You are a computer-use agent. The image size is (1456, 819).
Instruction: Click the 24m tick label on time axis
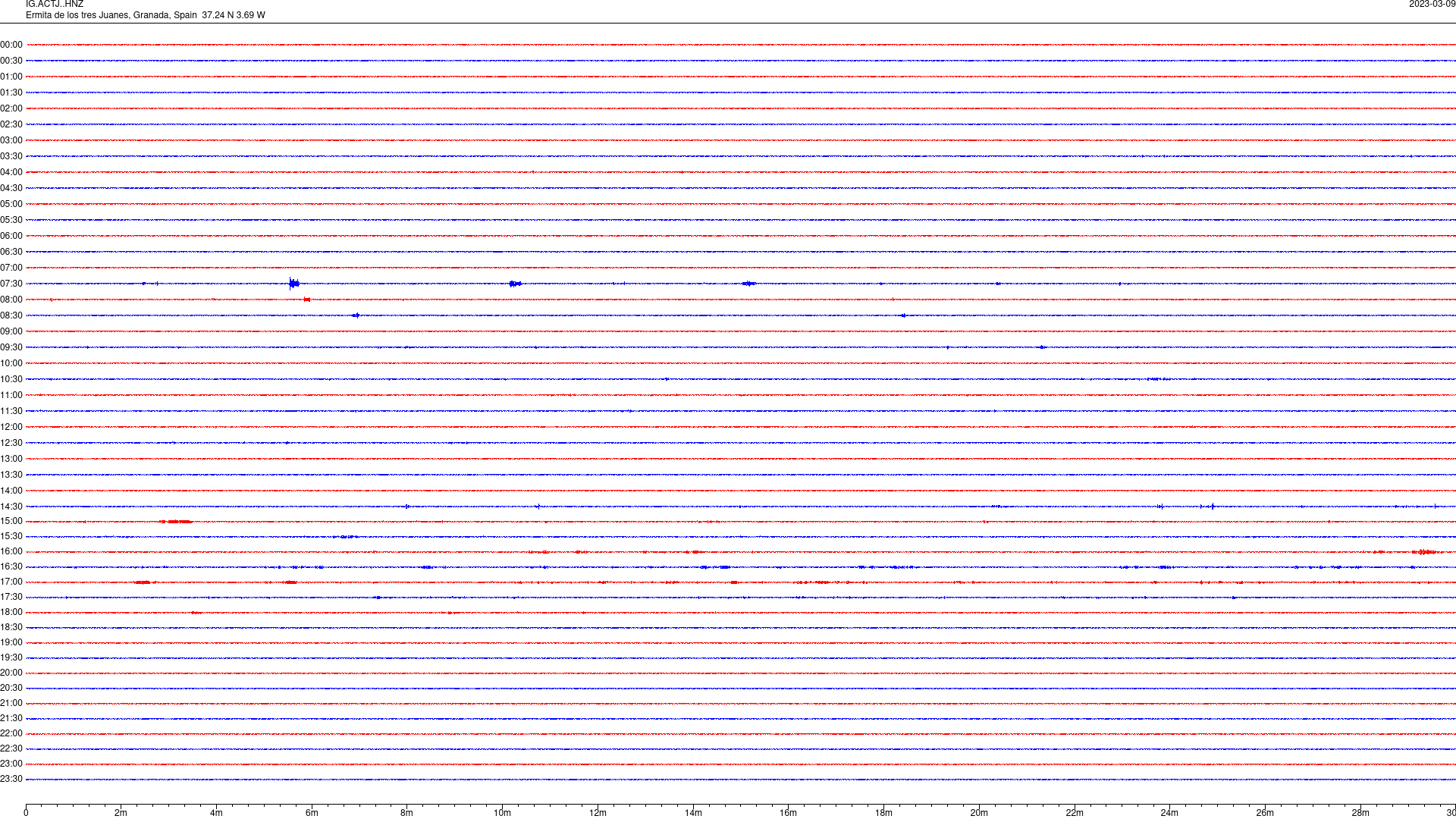point(1169,813)
